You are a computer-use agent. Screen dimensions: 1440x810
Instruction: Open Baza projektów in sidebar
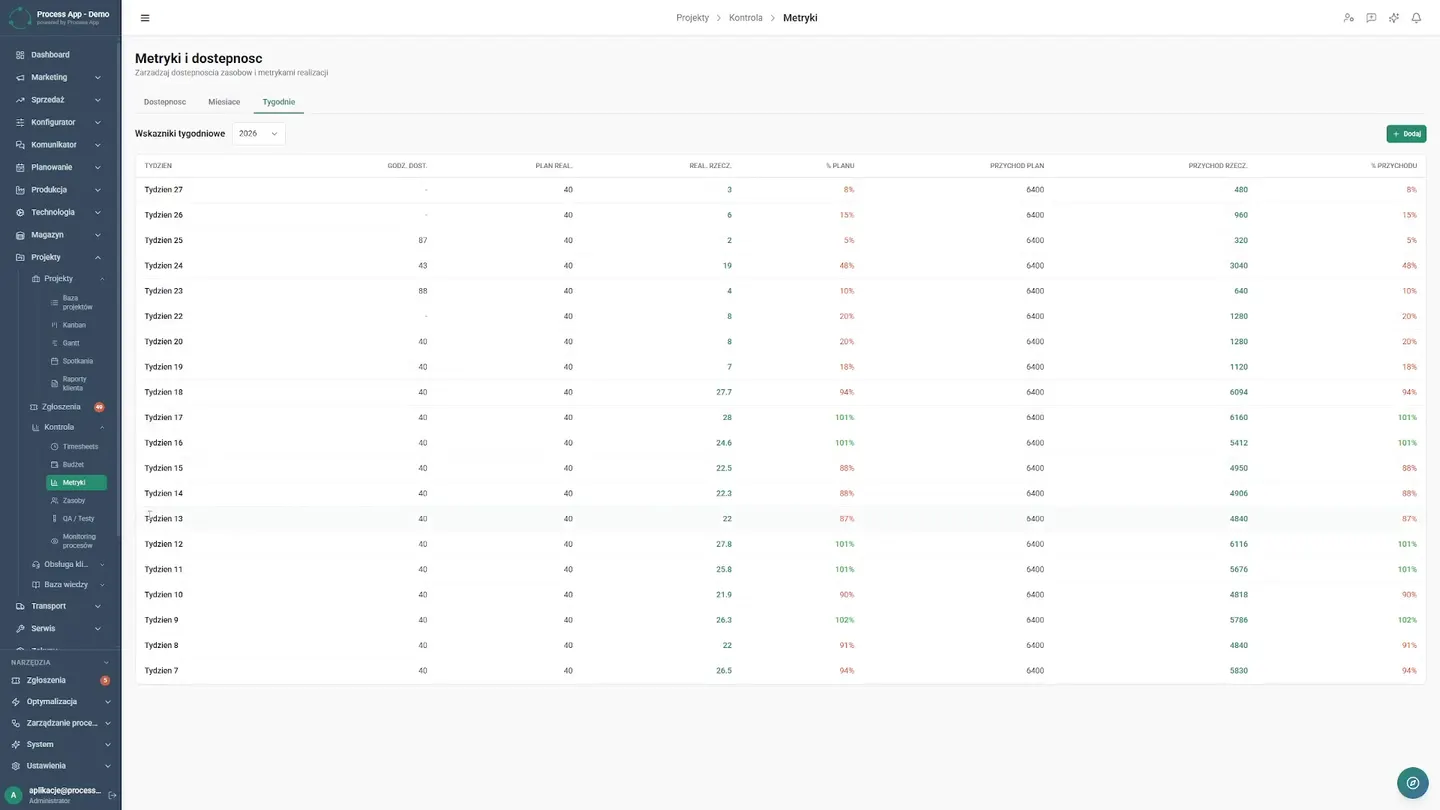click(77, 302)
